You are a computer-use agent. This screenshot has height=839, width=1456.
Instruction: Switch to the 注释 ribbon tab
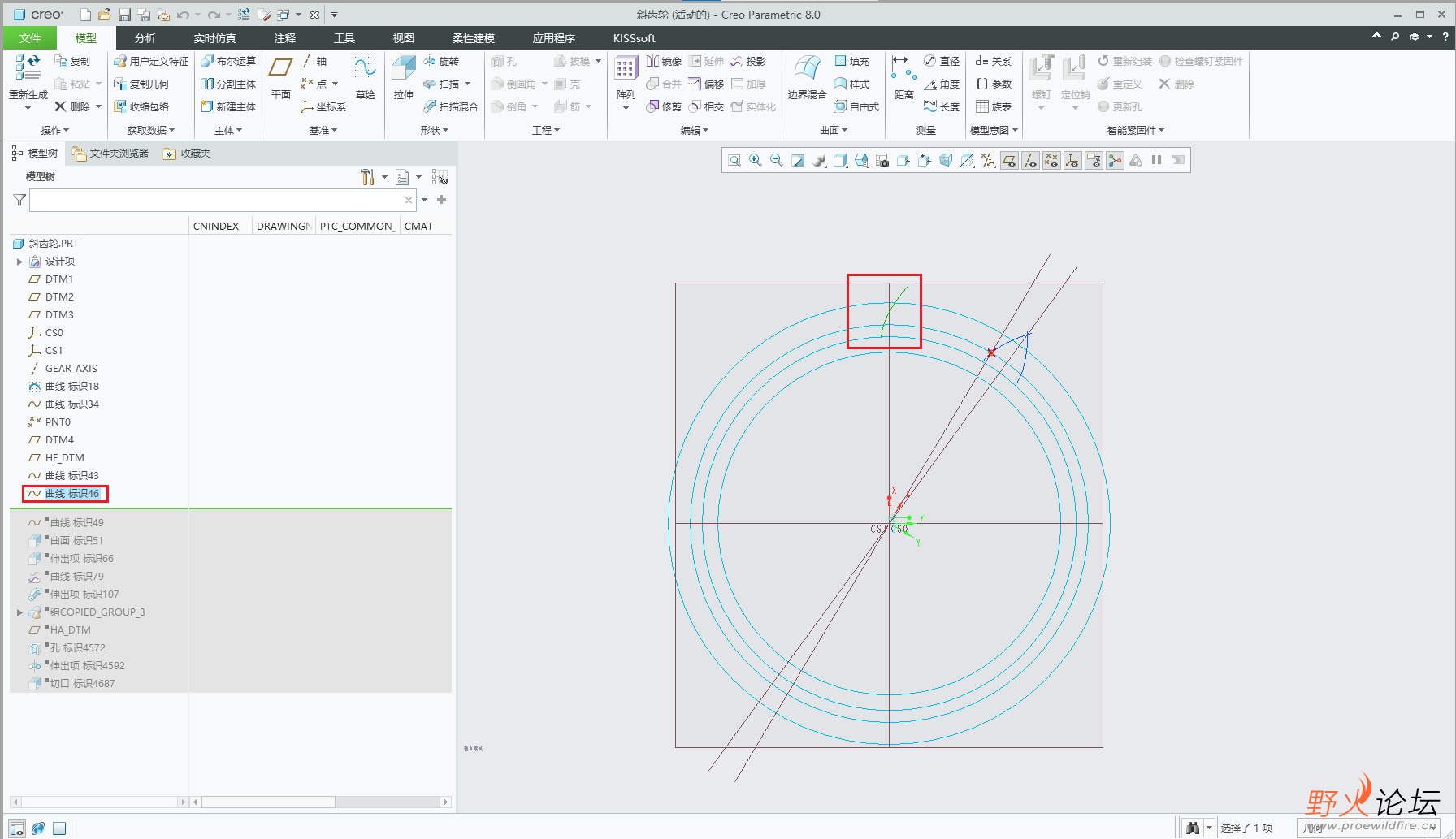point(285,38)
